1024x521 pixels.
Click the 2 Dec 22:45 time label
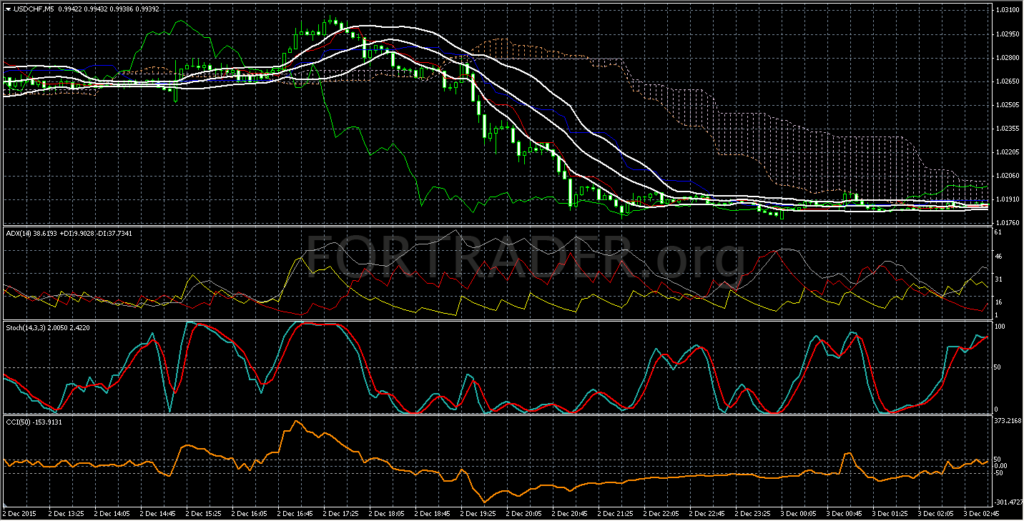click(709, 514)
